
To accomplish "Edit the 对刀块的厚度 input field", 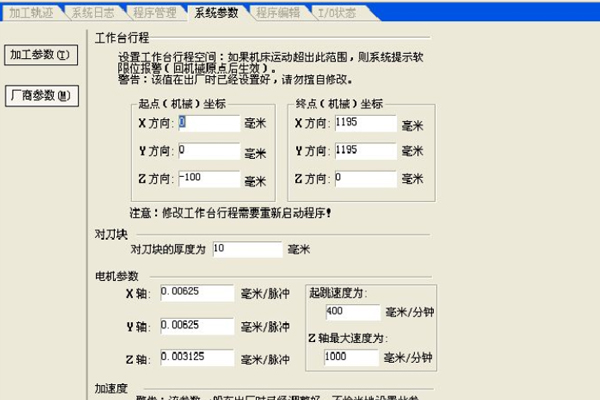I will click(245, 248).
